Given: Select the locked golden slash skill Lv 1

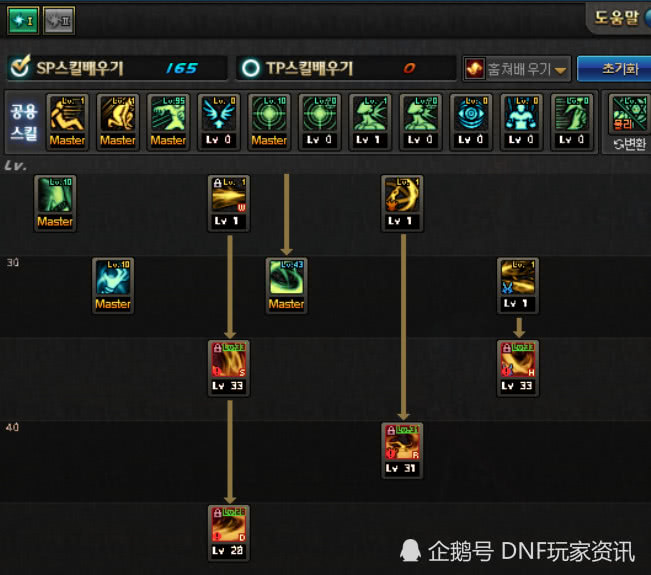Looking at the screenshot, I should pyautogui.click(x=229, y=203).
